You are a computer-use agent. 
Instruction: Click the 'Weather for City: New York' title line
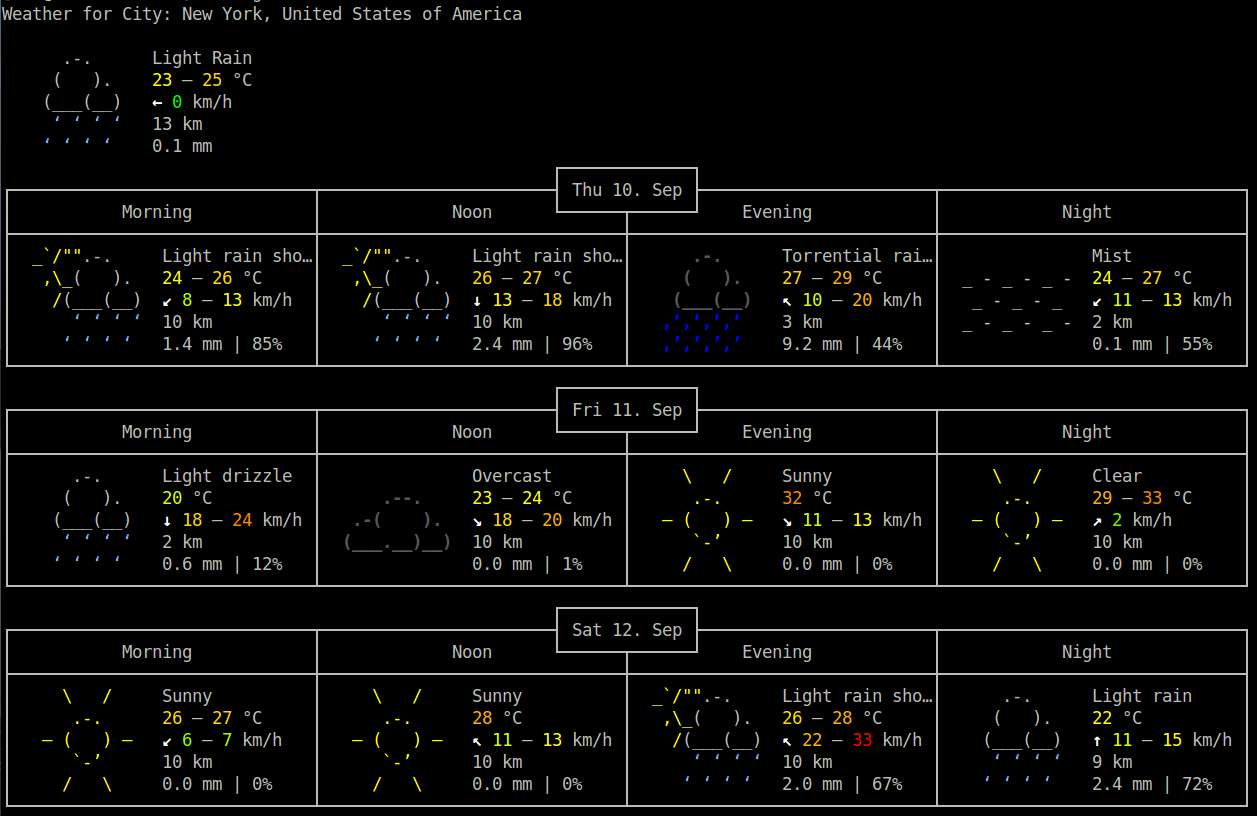click(x=262, y=14)
